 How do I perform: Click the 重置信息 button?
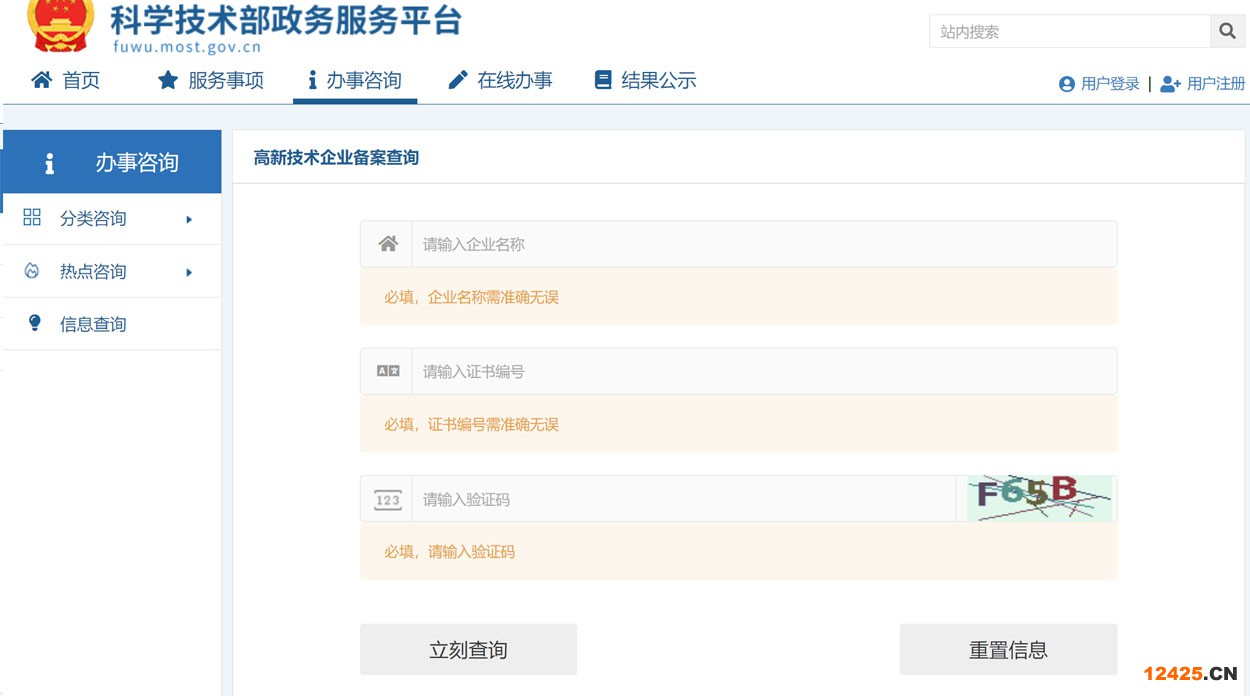[1008, 650]
